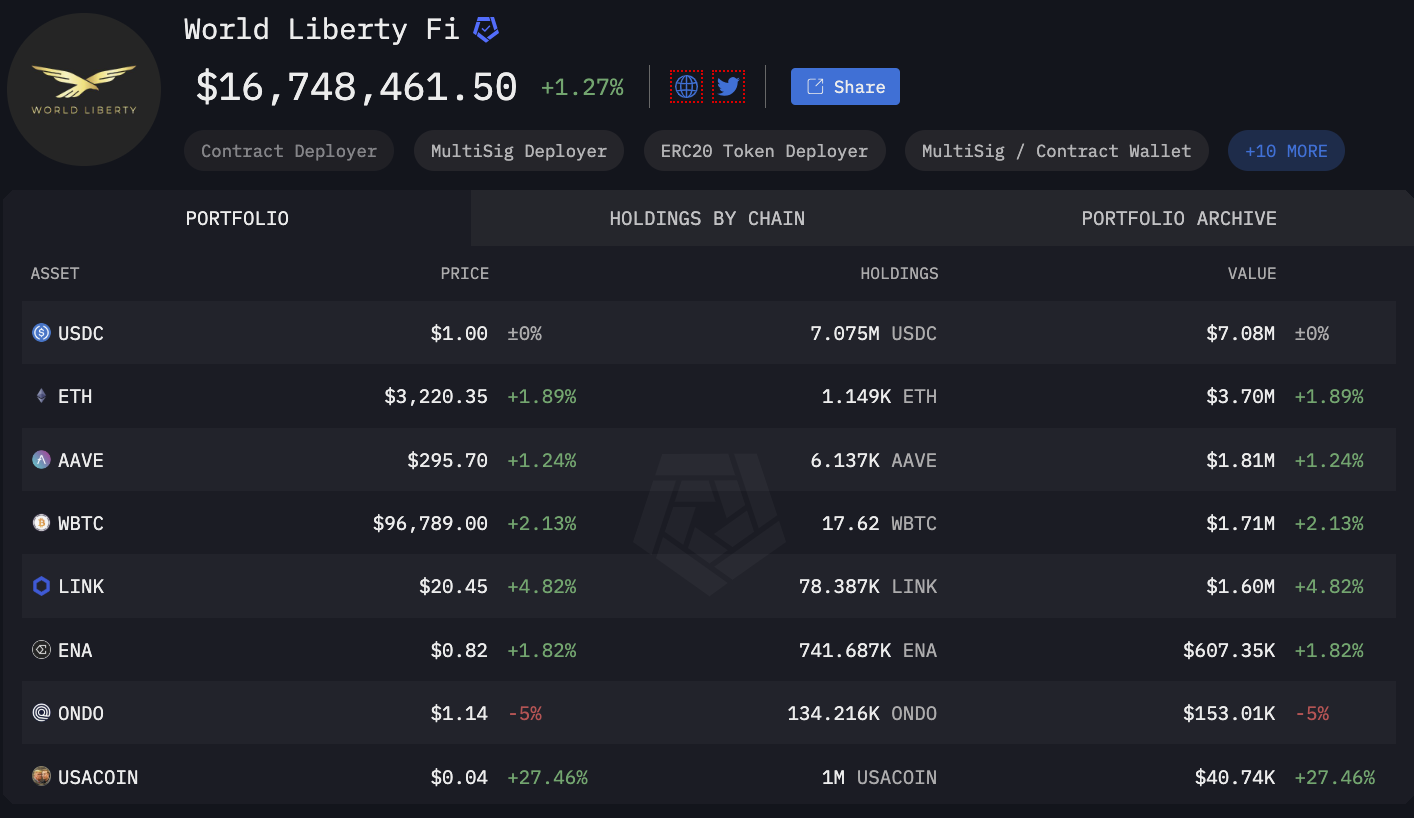Click the WBTC token icon
1414x818 pixels.
click(41, 523)
